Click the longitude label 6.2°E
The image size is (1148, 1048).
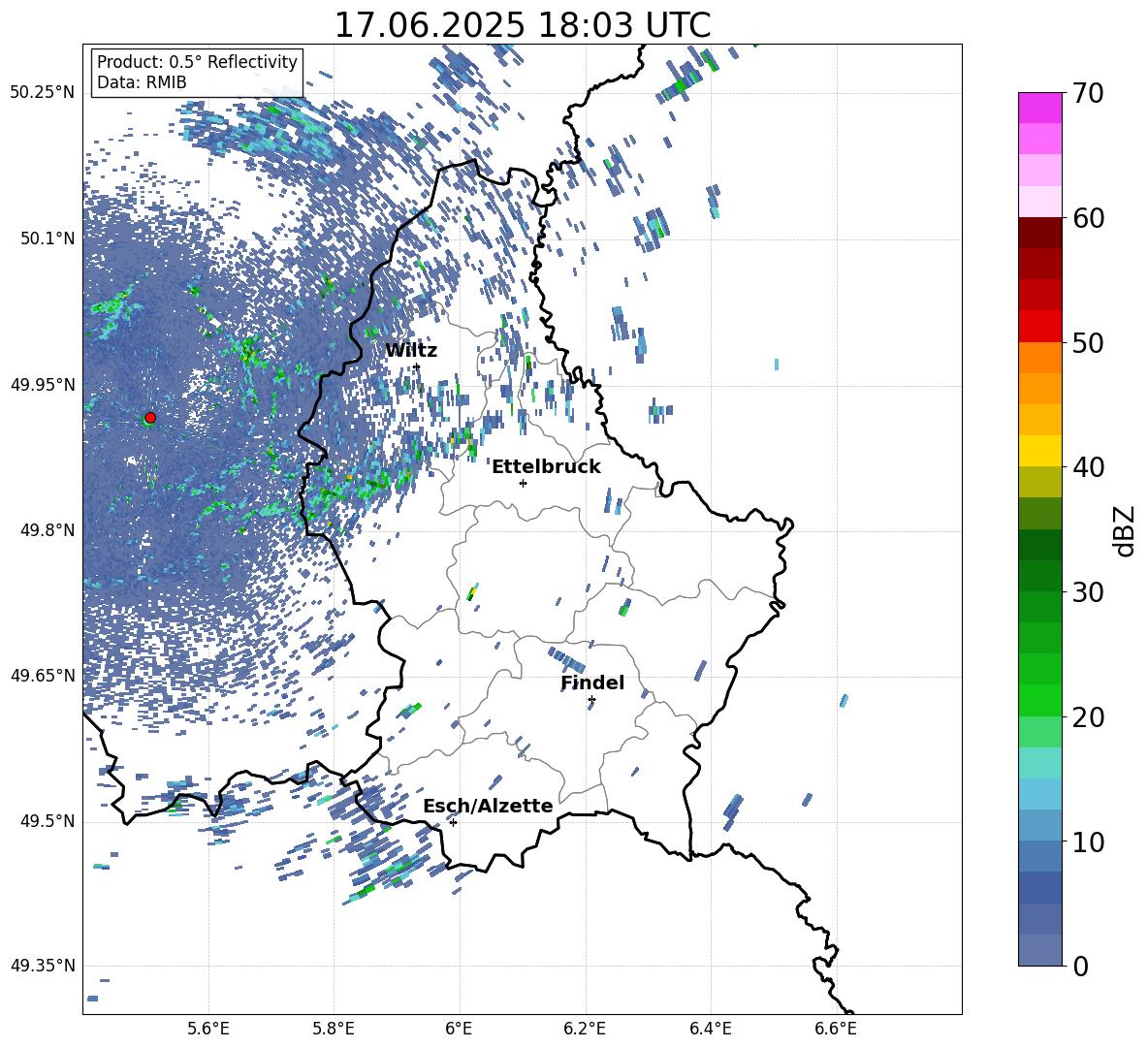pos(585,1029)
